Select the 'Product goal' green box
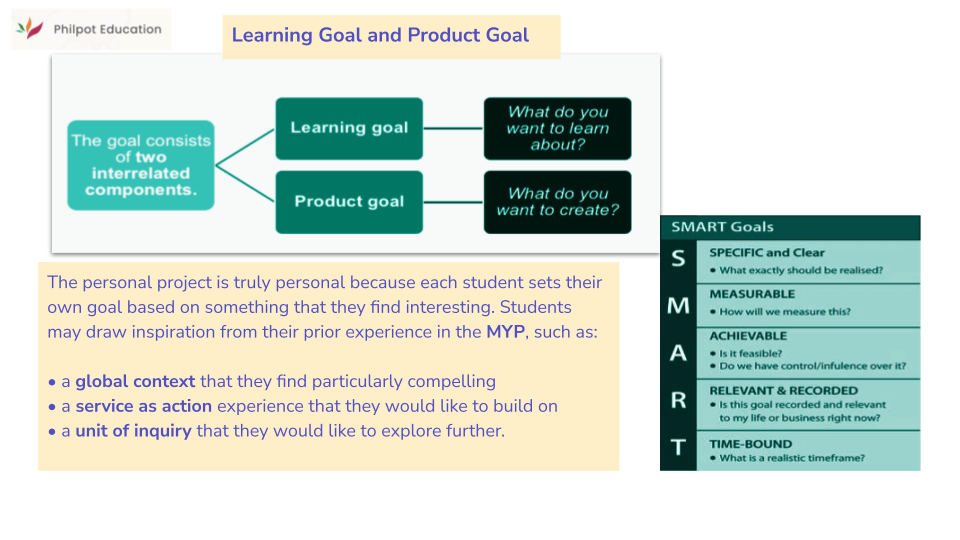960x540 pixels. coord(349,202)
